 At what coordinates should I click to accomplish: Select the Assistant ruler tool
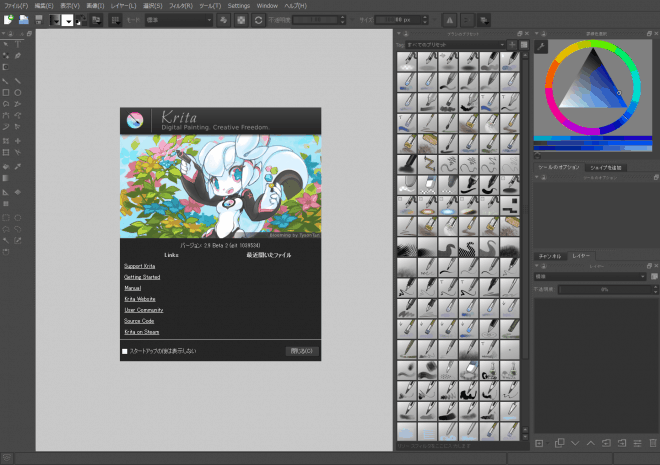click(x=6, y=192)
